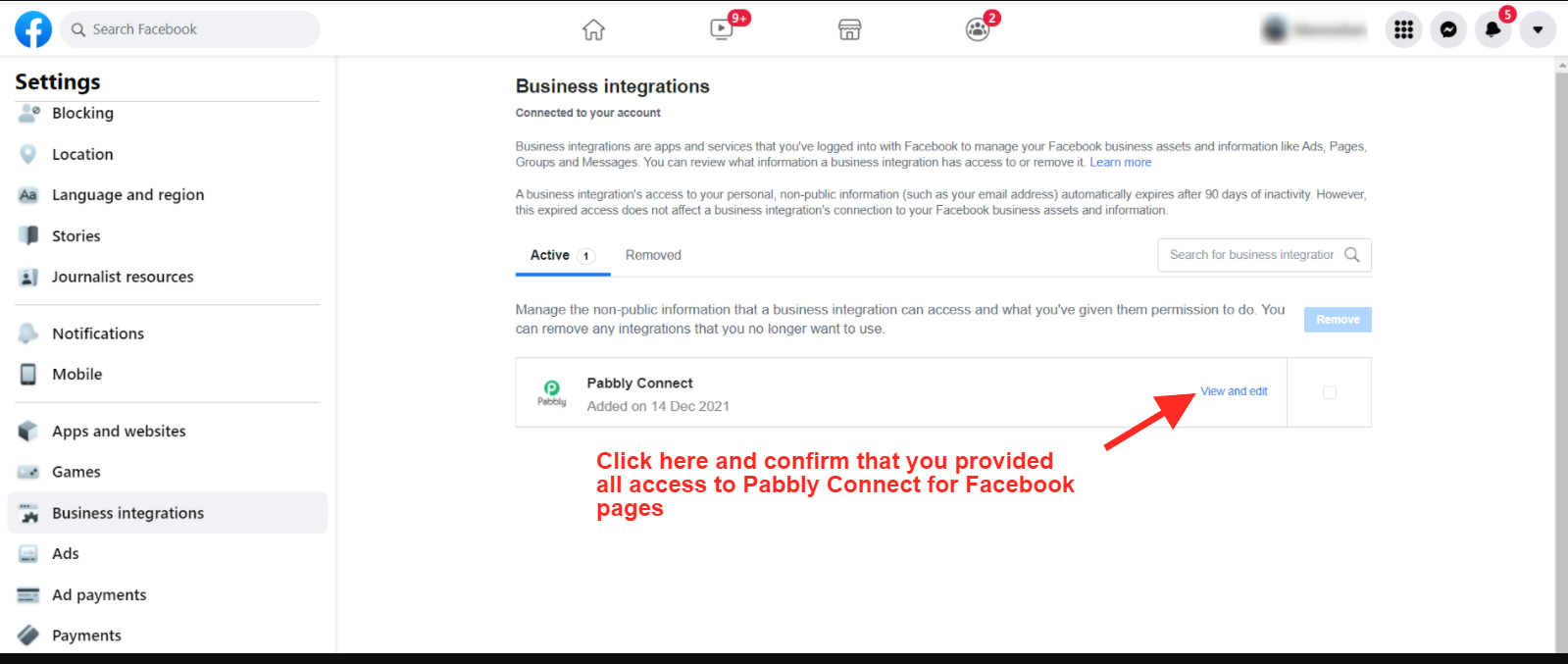The width and height of the screenshot is (1568, 664).
Task: Open the Marketplace icon
Action: pos(849,29)
